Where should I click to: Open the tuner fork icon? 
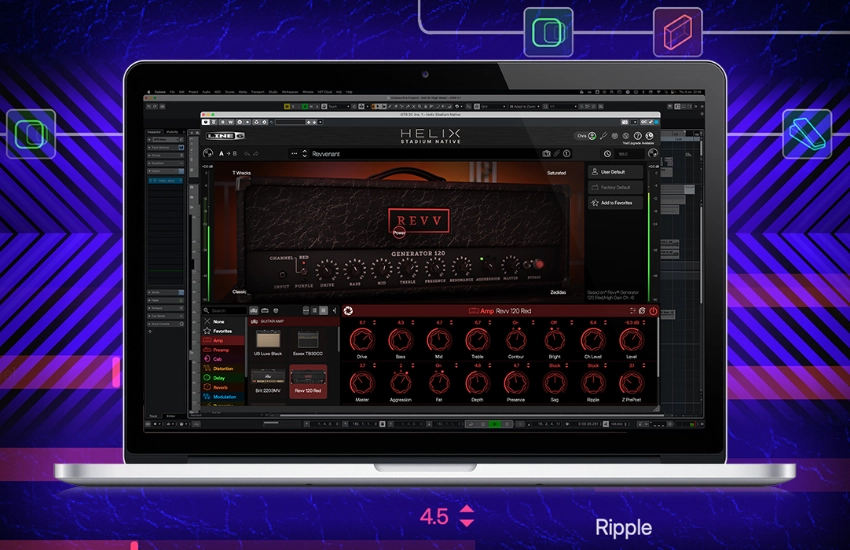point(603,135)
